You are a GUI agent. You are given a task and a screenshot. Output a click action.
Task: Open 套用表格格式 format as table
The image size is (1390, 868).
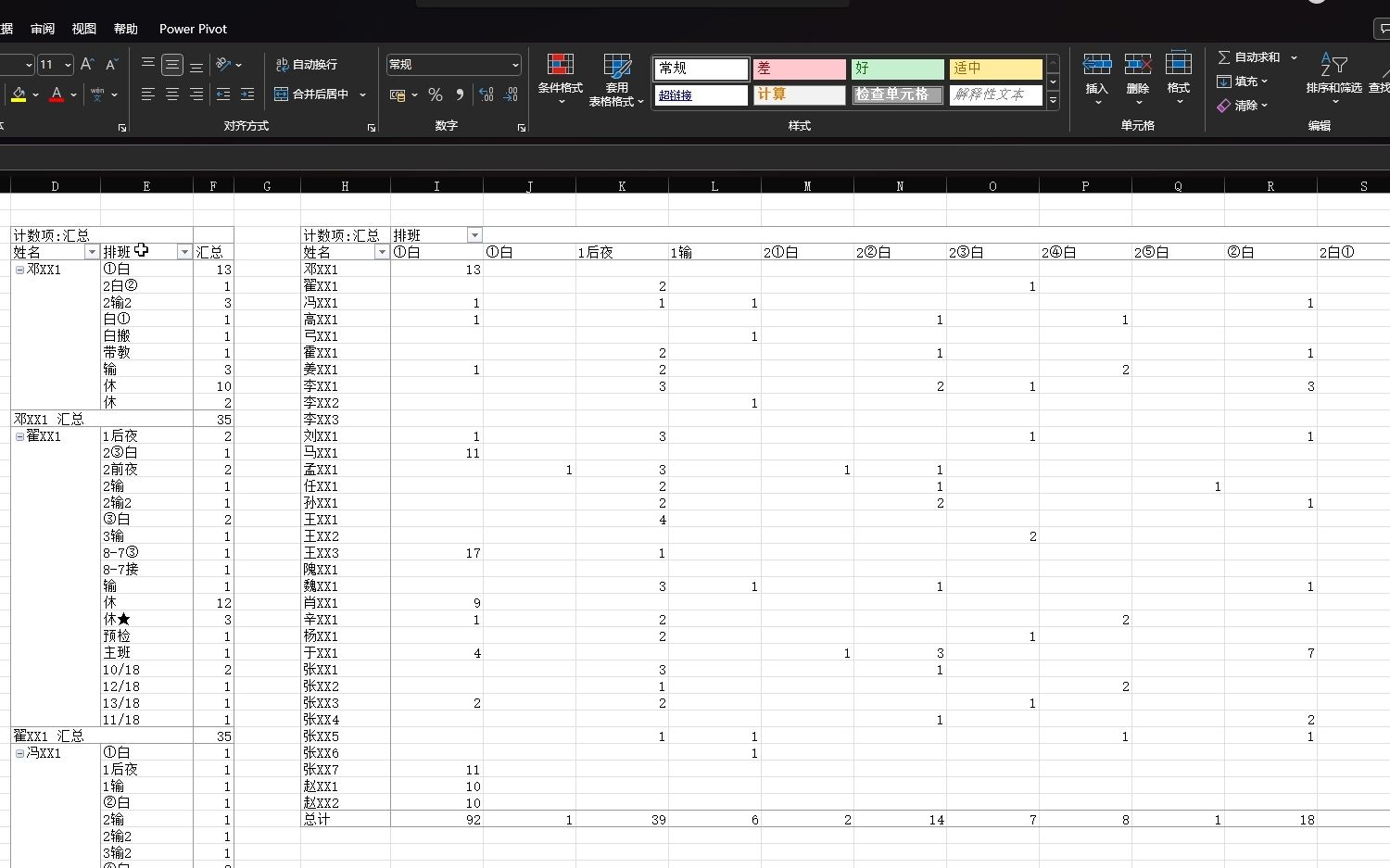point(616,79)
